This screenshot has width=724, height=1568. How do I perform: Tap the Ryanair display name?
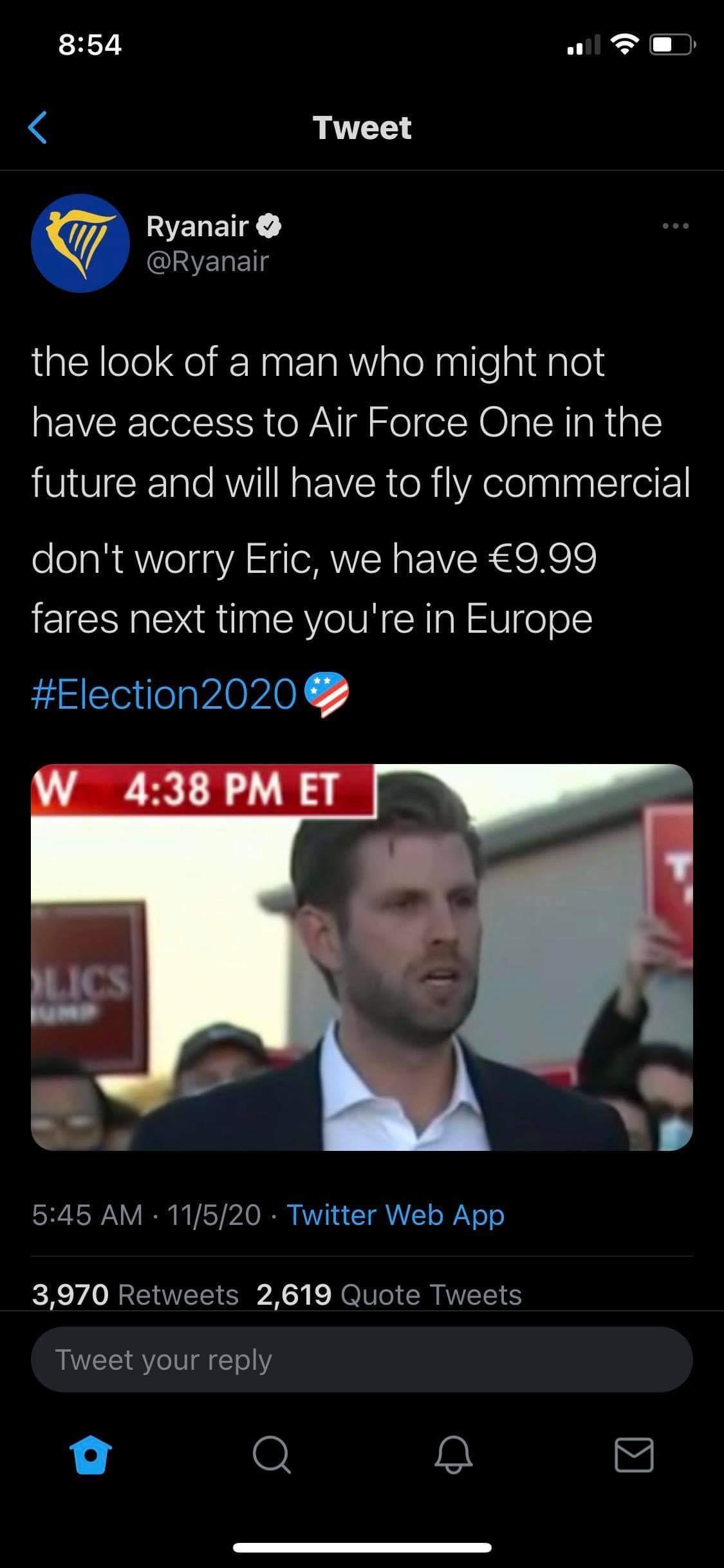(198, 227)
